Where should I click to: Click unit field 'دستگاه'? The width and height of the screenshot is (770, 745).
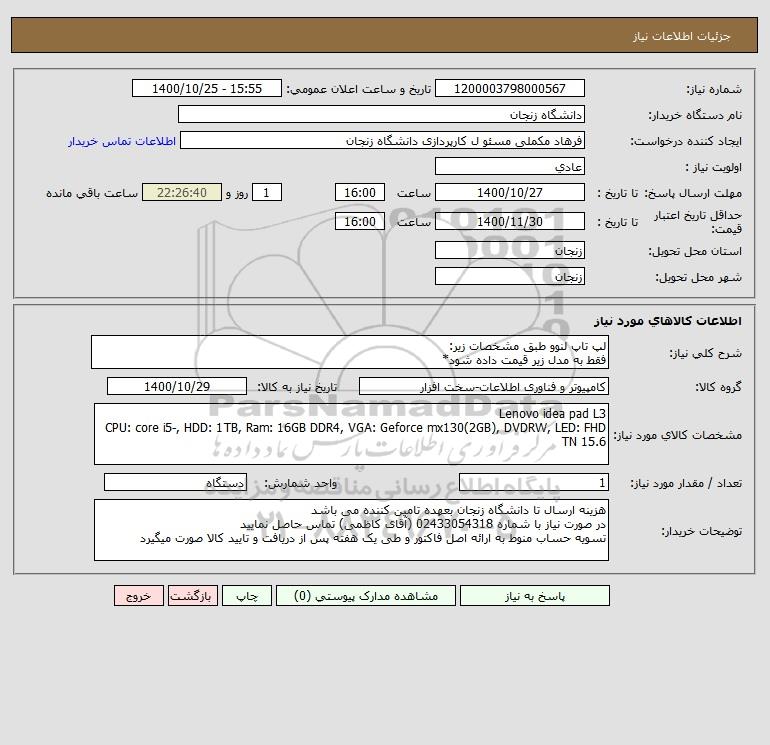(x=175, y=482)
